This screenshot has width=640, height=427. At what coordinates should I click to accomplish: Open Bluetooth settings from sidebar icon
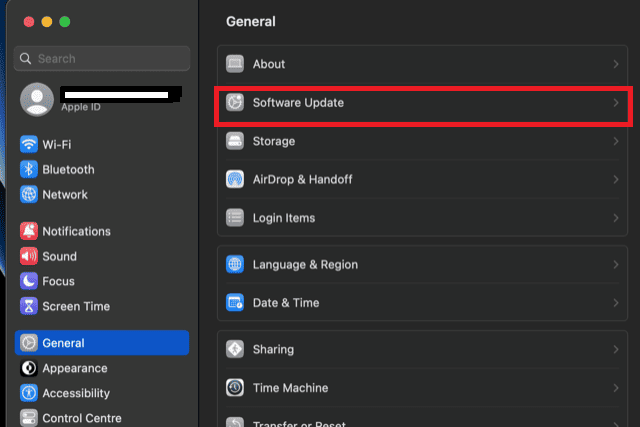click(29, 170)
